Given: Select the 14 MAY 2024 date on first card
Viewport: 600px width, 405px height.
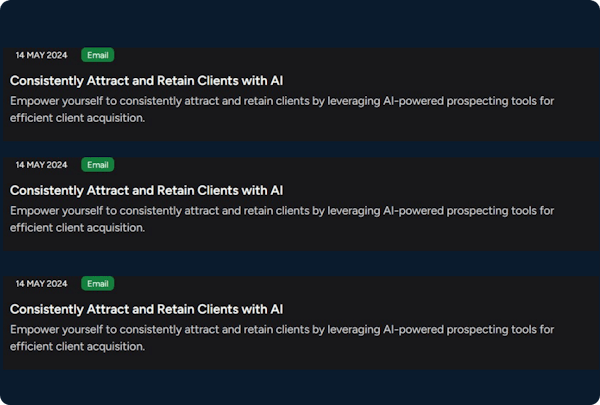Looking at the screenshot, I should (x=41, y=55).
